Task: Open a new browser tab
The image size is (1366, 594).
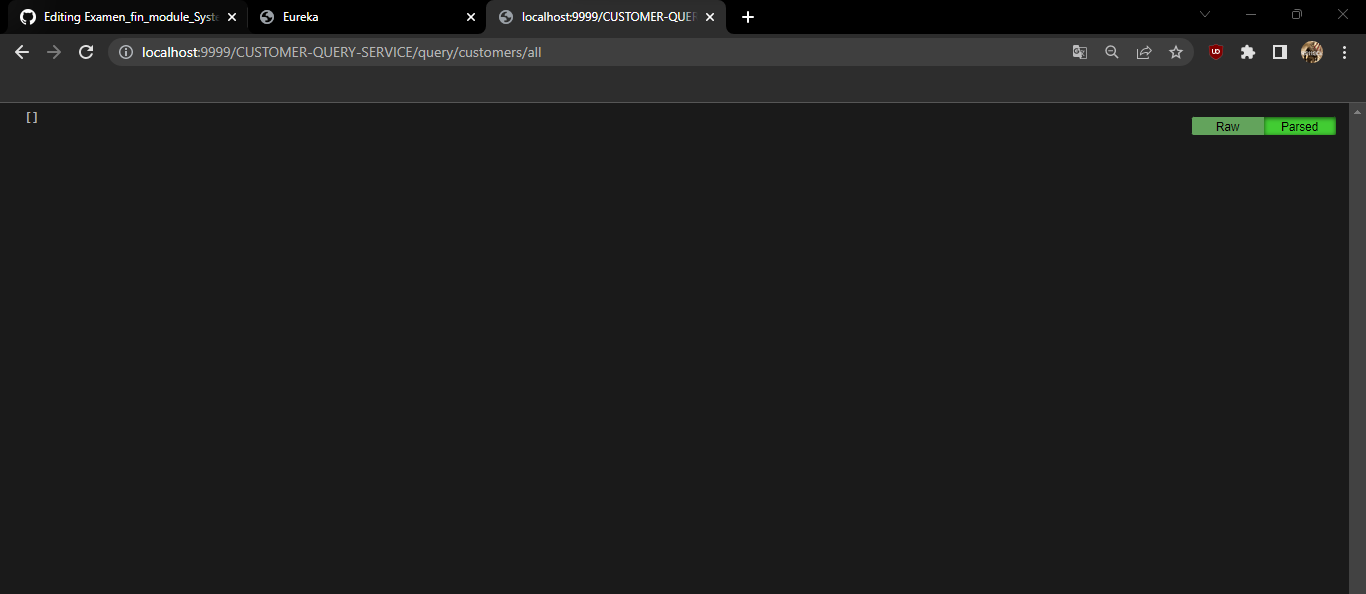Action: 747,16
